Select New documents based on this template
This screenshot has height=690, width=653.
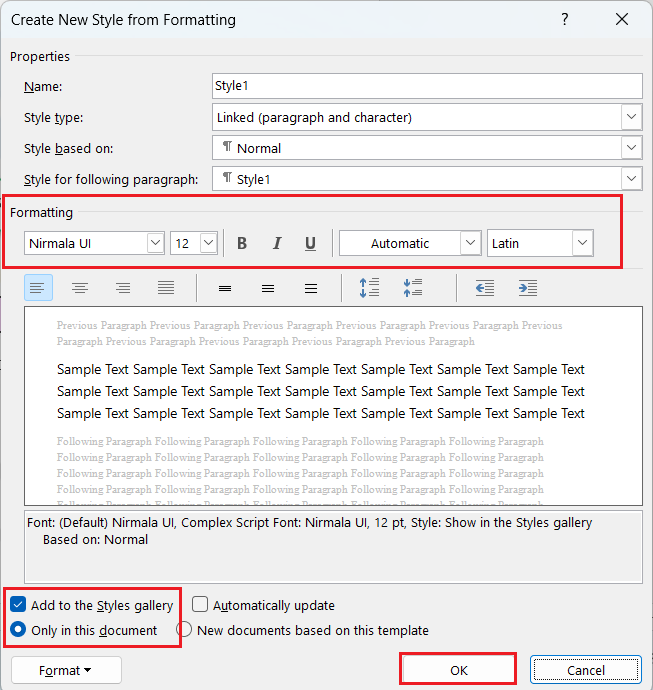click(x=184, y=630)
